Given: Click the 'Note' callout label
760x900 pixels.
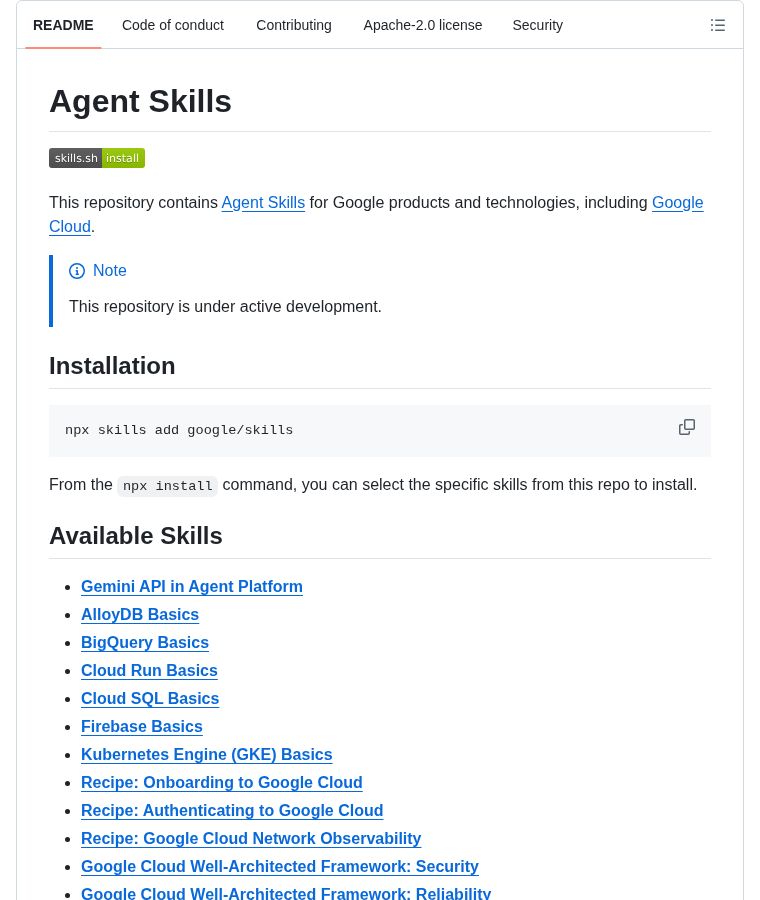Looking at the screenshot, I should [110, 270].
